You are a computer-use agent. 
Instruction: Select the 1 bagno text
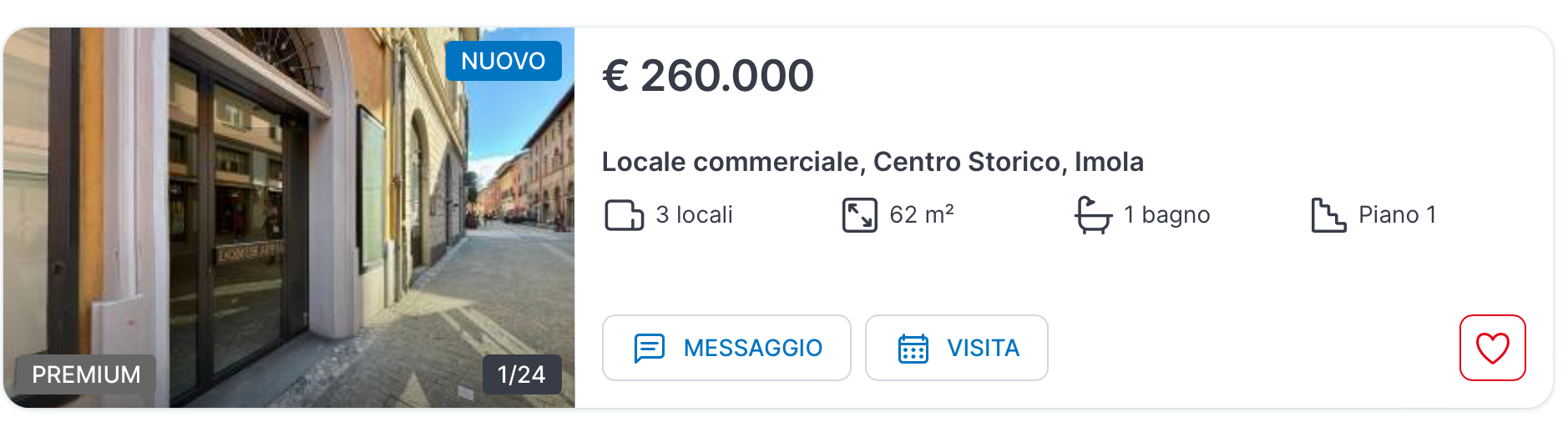click(x=1166, y=215)
